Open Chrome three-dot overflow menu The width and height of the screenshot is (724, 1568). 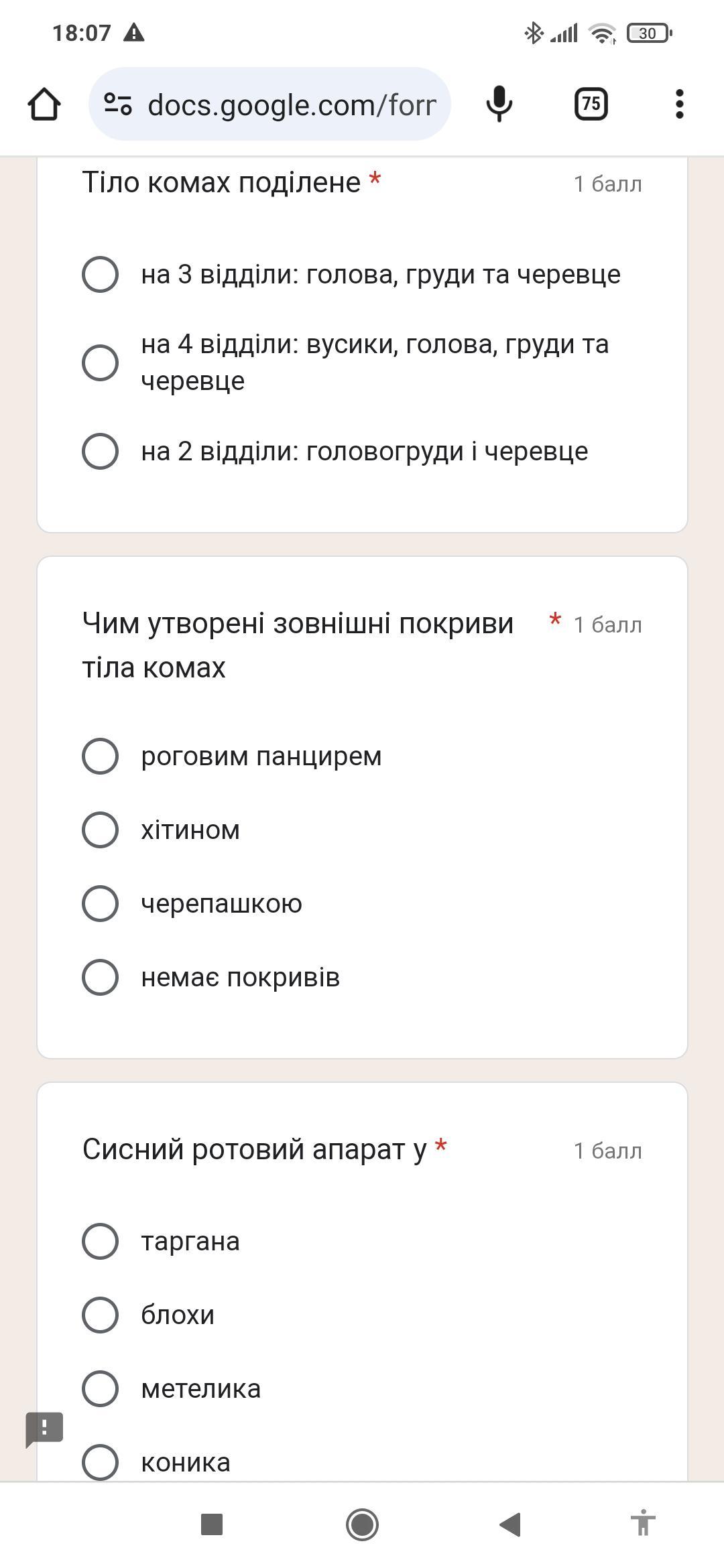tap(679, 105)
